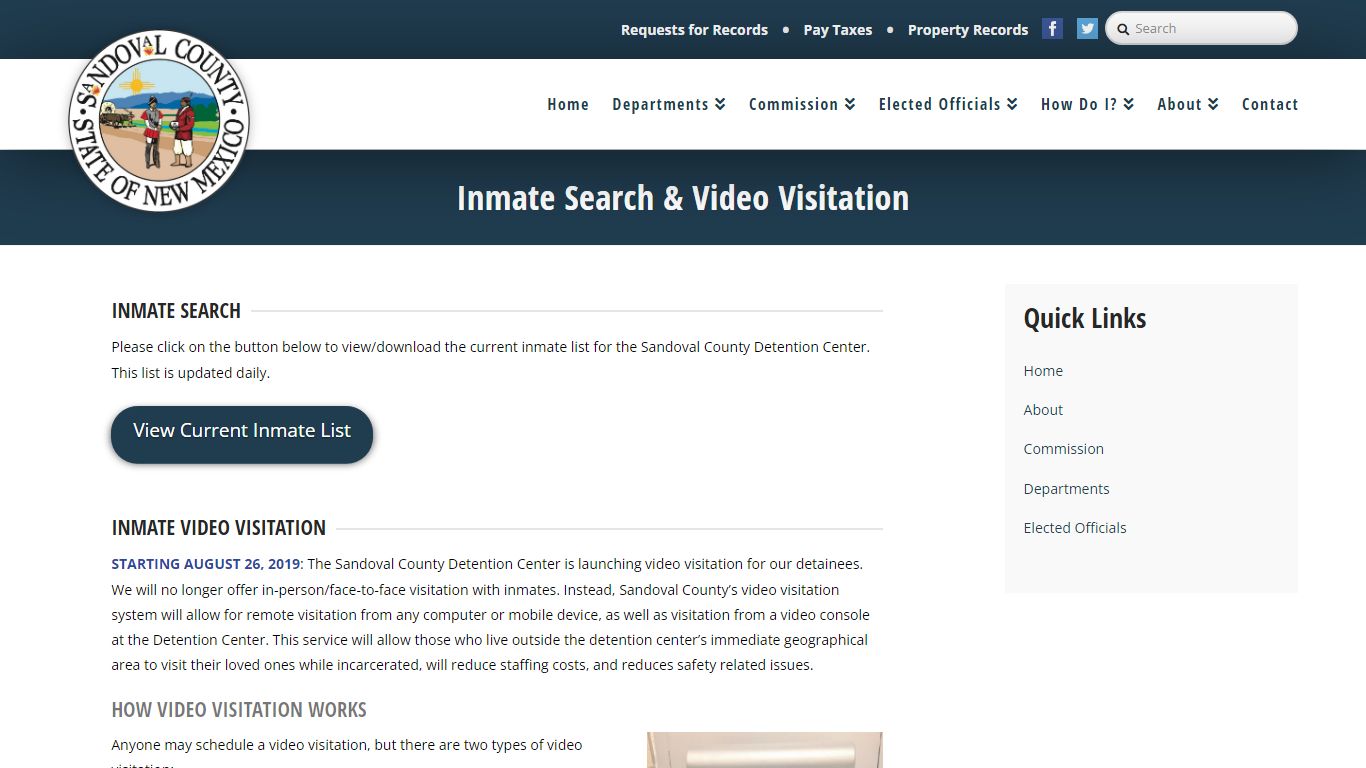Select About in Quick Links
This screenshot has width=1366, height=768.
(x=1043, y=410)
